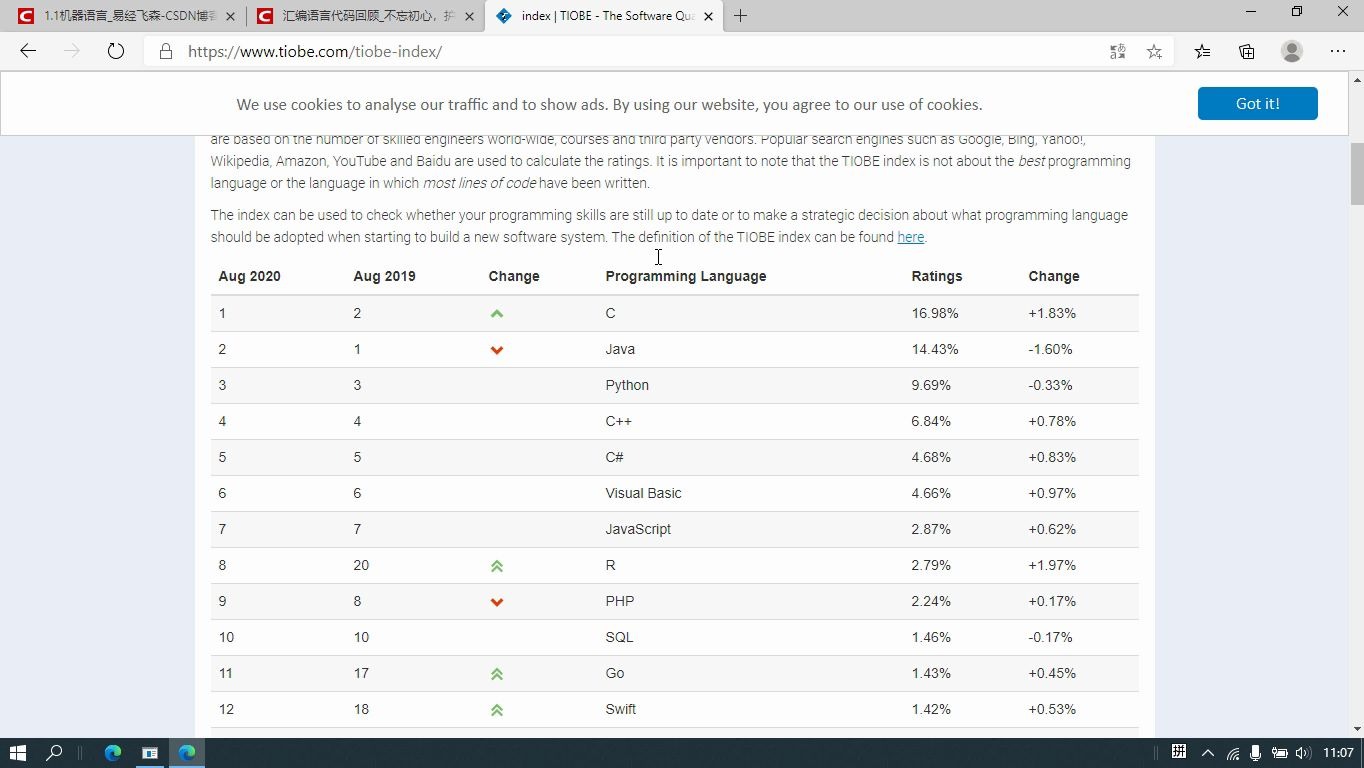Click the 14.43% rating for Java

935,349
